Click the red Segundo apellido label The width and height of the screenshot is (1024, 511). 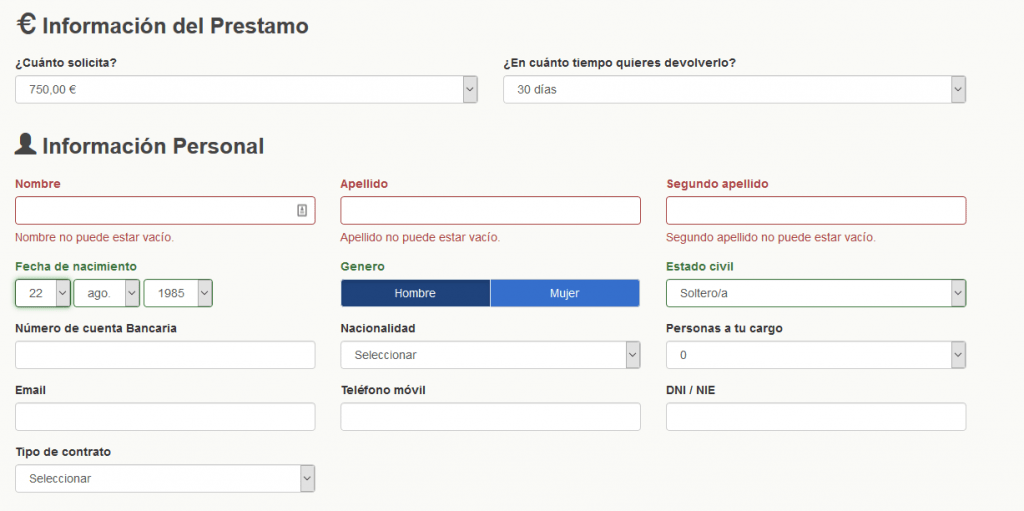click(717, 184)
